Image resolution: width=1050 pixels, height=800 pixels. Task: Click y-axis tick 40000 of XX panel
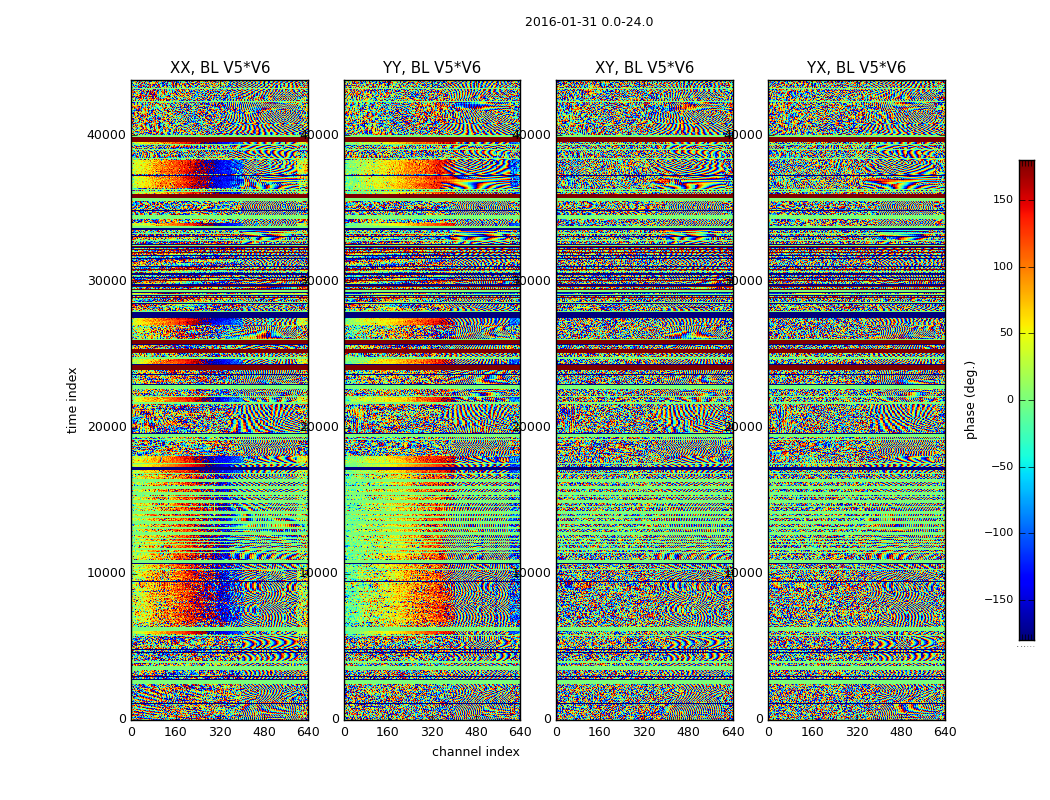(106, 135)
